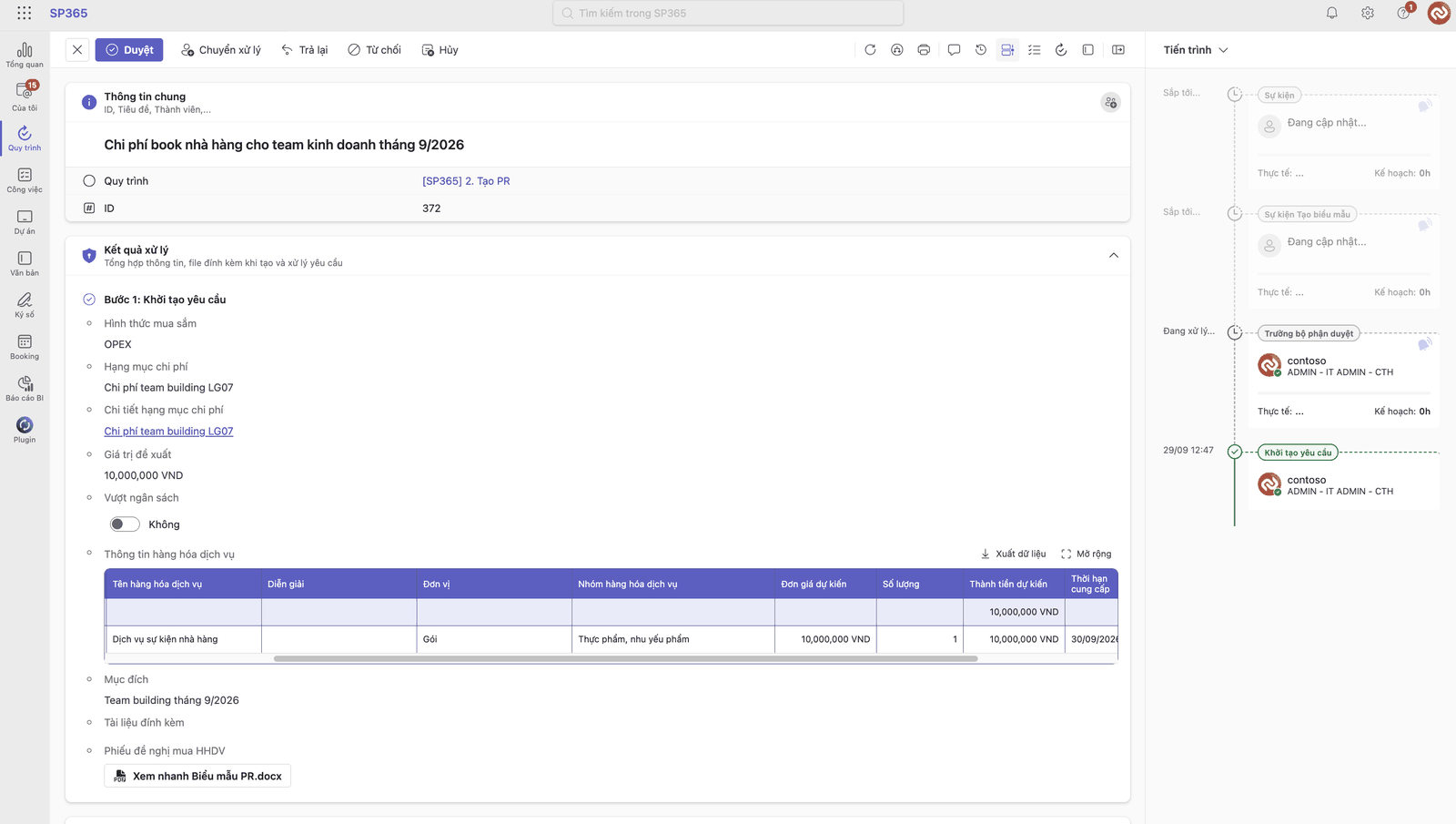Open the history clock icon
Viewport: 1456px width, 824px height.
(x=981, y=50)
